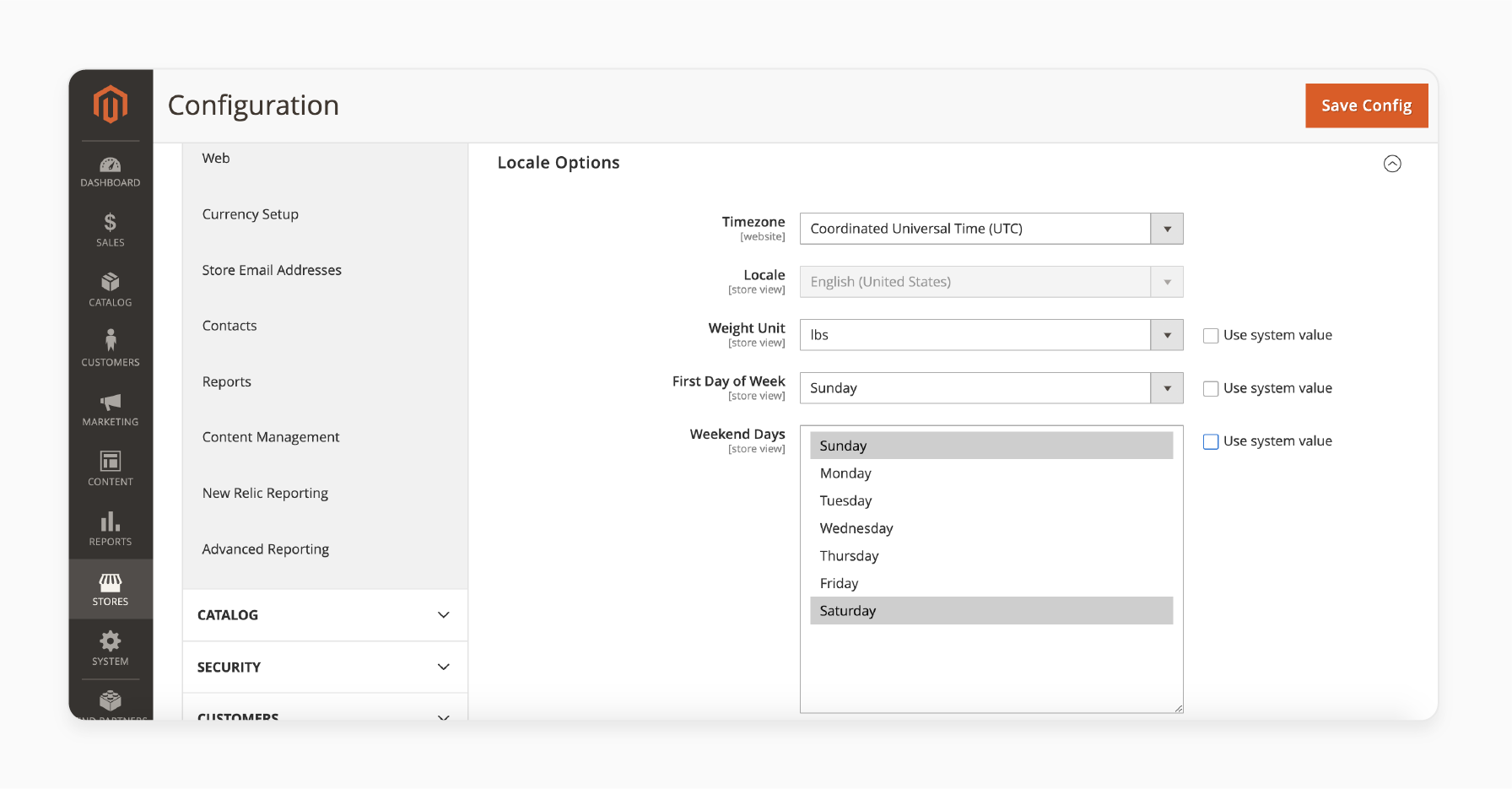Click the Magento logo icon

pyautogui.click(x=111, y=105)
